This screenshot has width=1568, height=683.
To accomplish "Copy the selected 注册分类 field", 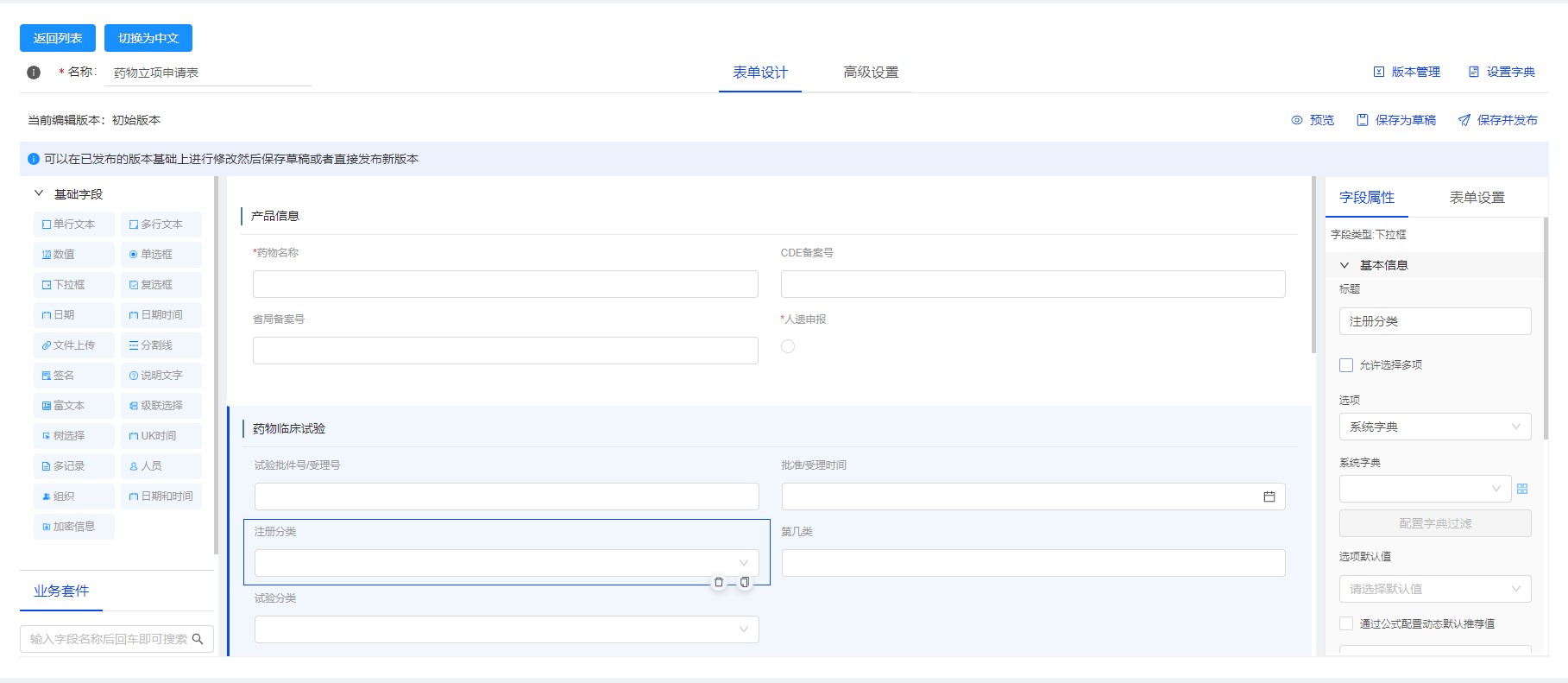I will [744, 582].
